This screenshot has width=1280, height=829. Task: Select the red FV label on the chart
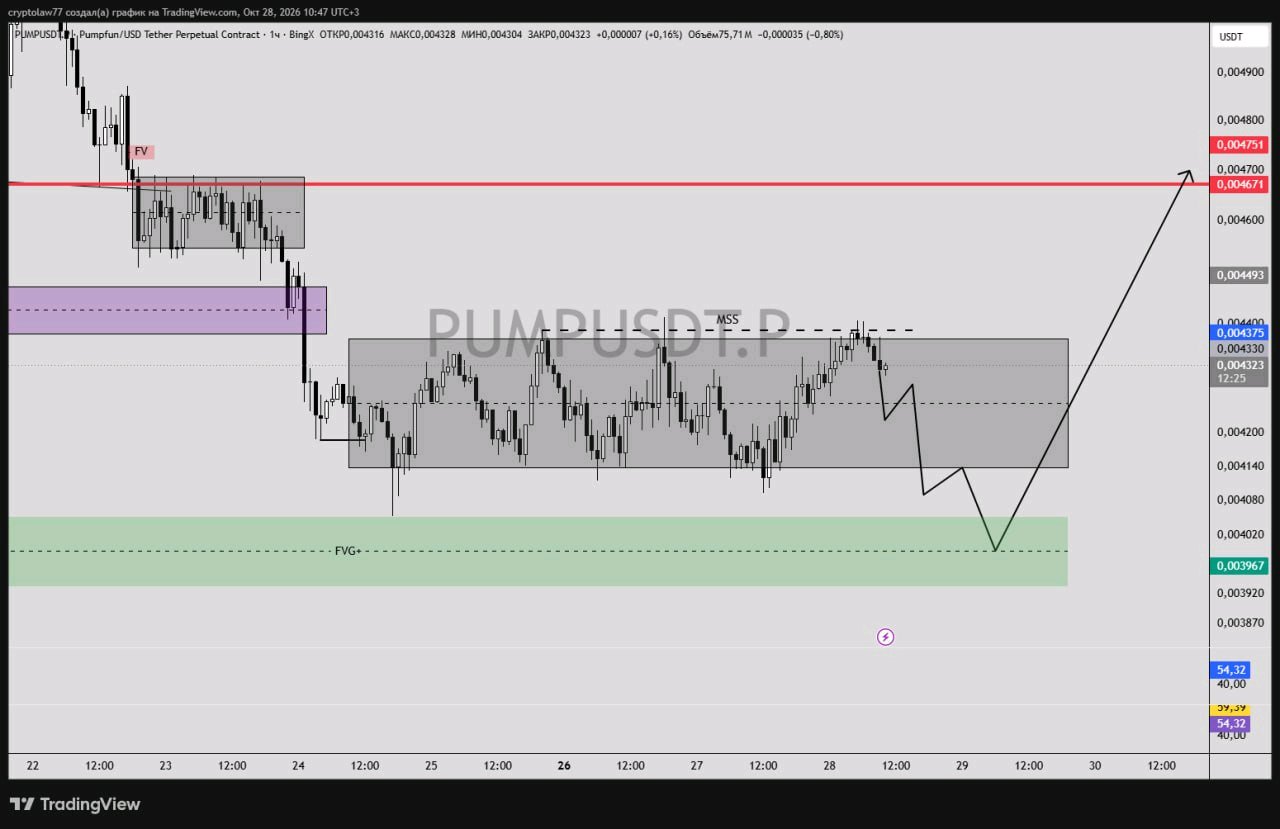pos(141,152)
